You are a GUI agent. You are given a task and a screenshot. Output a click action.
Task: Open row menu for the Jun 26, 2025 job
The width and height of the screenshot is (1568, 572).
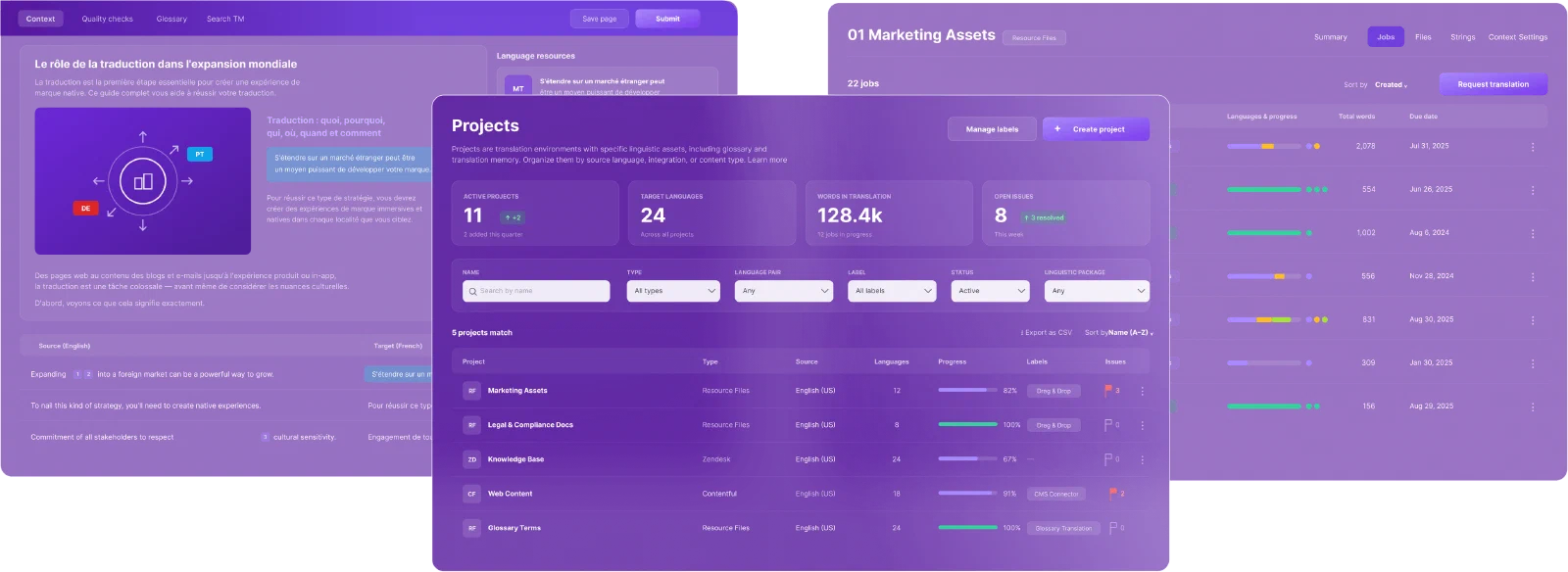click(x=1533, y=190)
